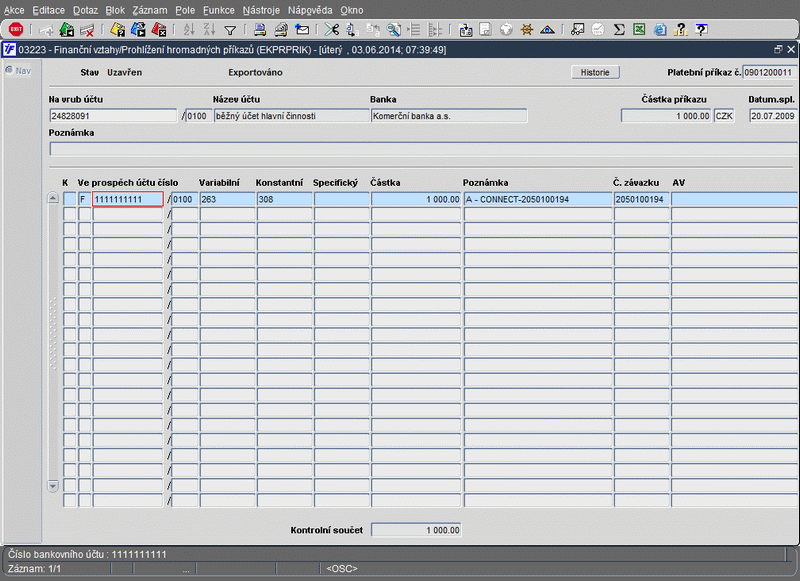Click Kontrolní součet field 1 000.00
The width and height of the screenshot is (800, 581).
(x=416, y=530)
